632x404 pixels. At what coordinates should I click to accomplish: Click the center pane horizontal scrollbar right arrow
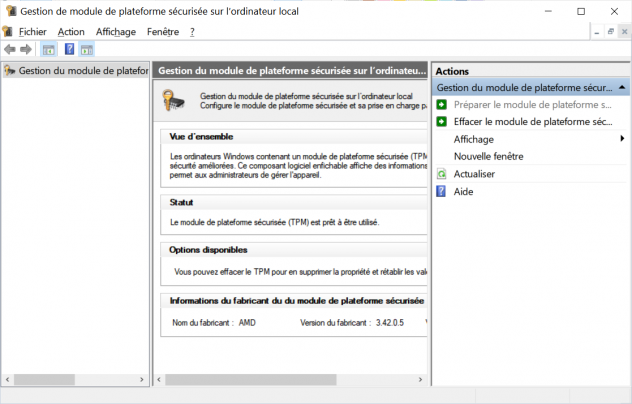click(x=425, y=380)
